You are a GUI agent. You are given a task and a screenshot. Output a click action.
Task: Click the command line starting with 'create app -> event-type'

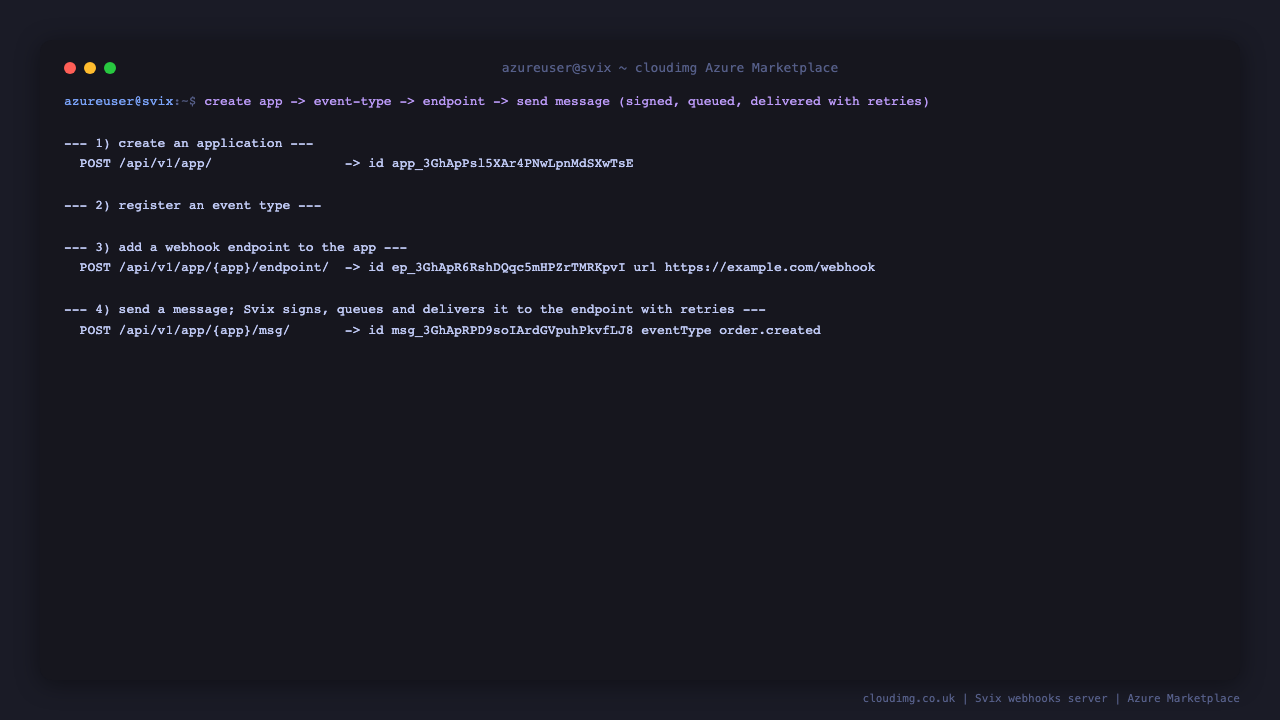pyautogui.click(x=567, y=101)
